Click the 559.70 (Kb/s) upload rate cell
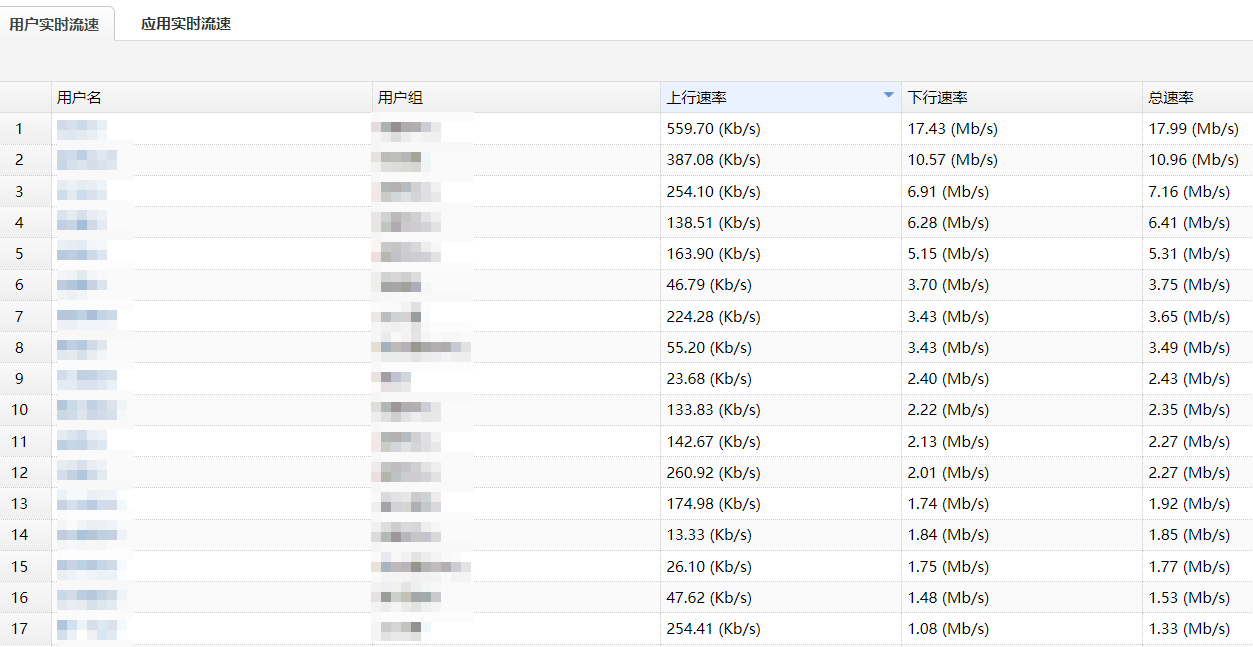 [713, 129]
